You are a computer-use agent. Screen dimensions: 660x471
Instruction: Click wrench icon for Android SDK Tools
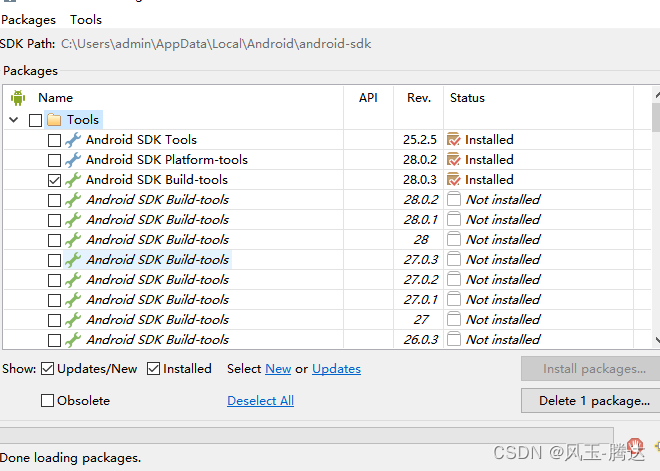(x=73, y=140)
